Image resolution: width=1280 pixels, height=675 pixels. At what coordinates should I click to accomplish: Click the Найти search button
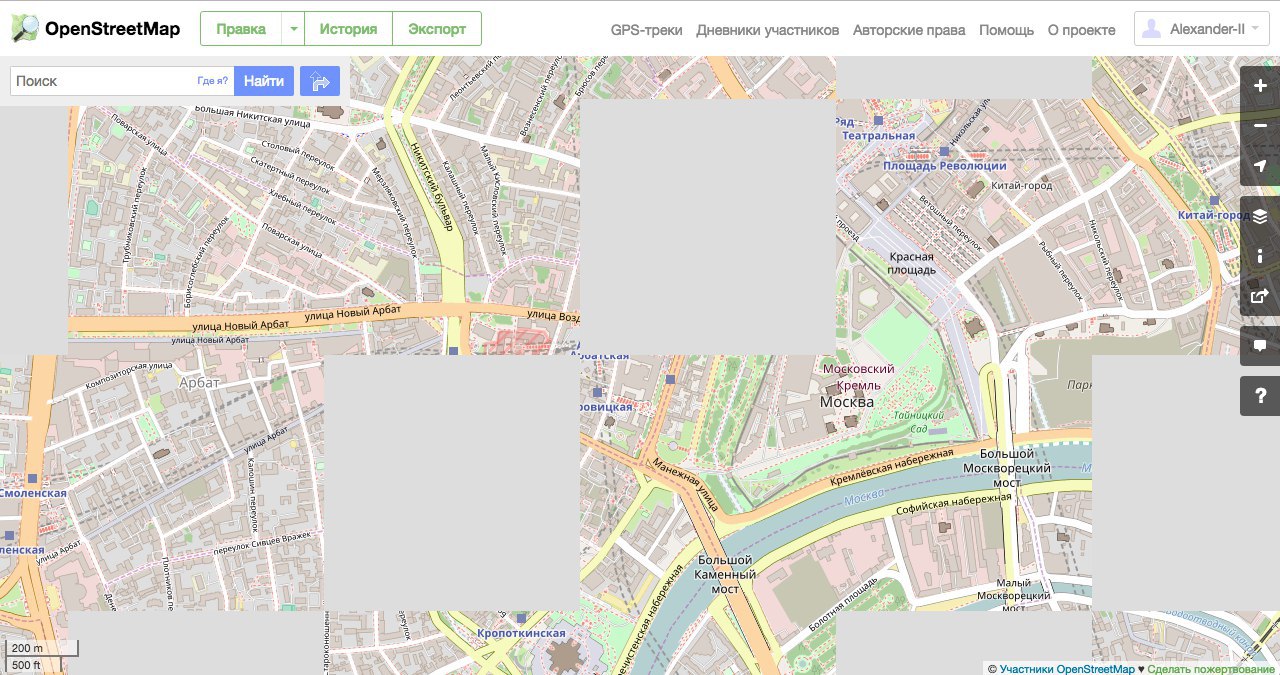[x=264, y=81]
